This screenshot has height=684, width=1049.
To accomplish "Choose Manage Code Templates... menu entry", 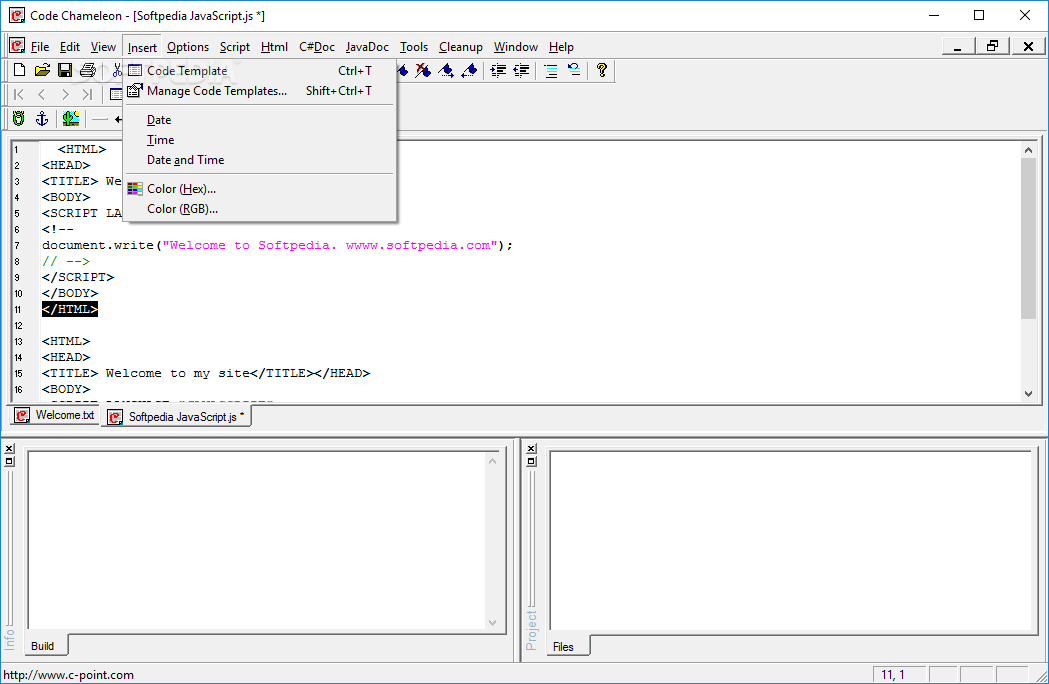I will tap(260, 91).
